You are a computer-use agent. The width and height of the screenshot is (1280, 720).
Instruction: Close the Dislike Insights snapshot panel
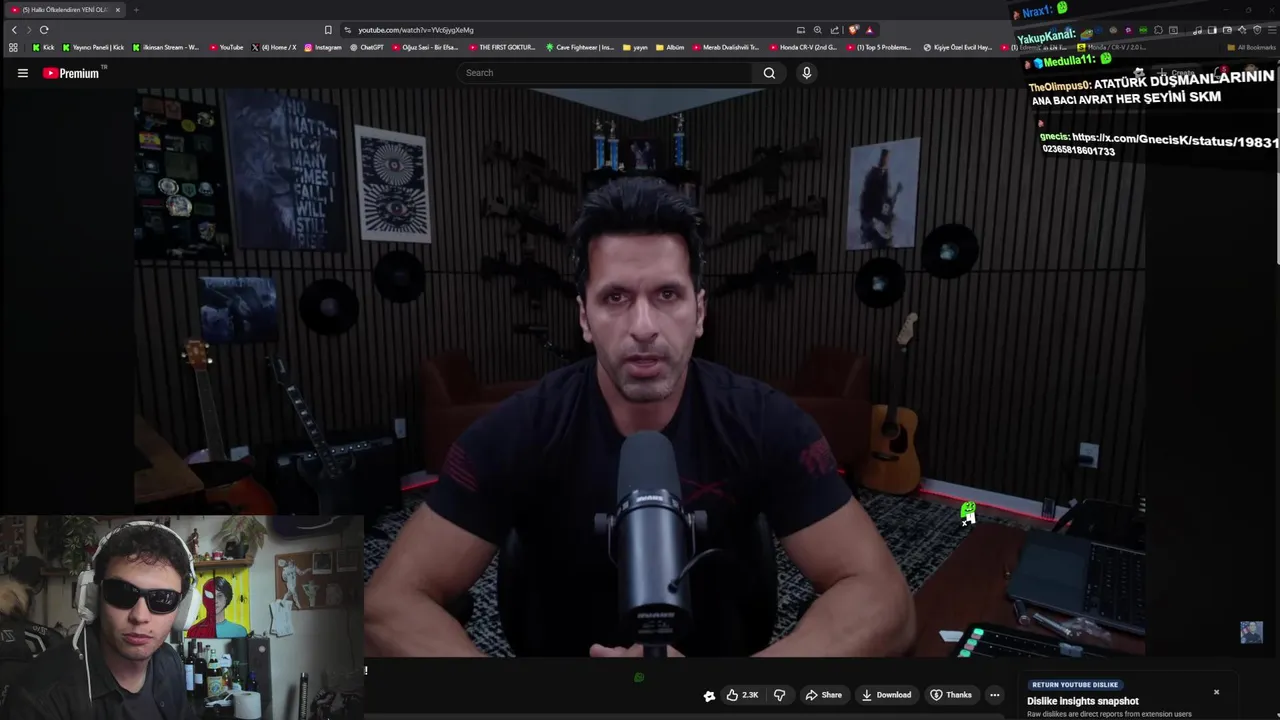coord(1216,692)
